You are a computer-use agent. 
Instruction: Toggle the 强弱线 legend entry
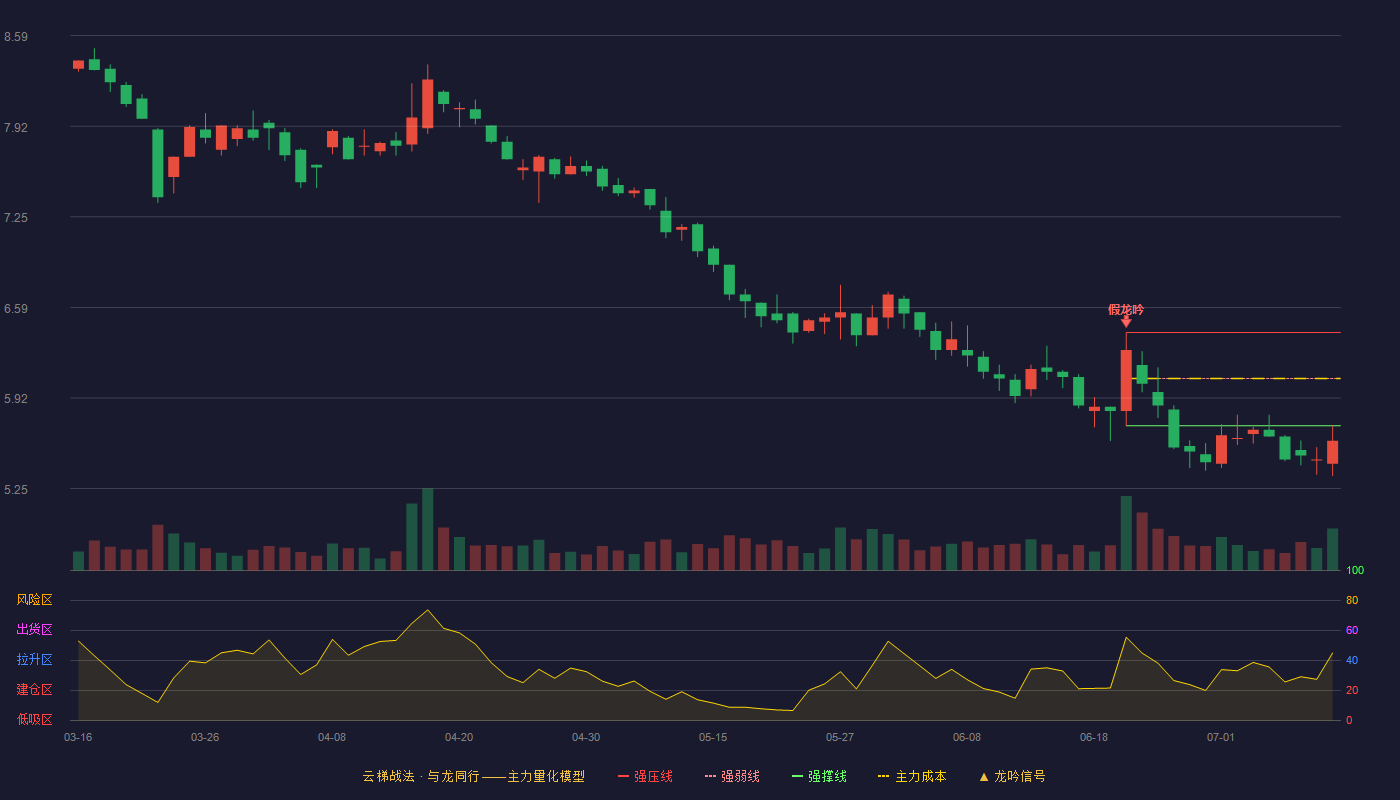click(x=732, y=776)
